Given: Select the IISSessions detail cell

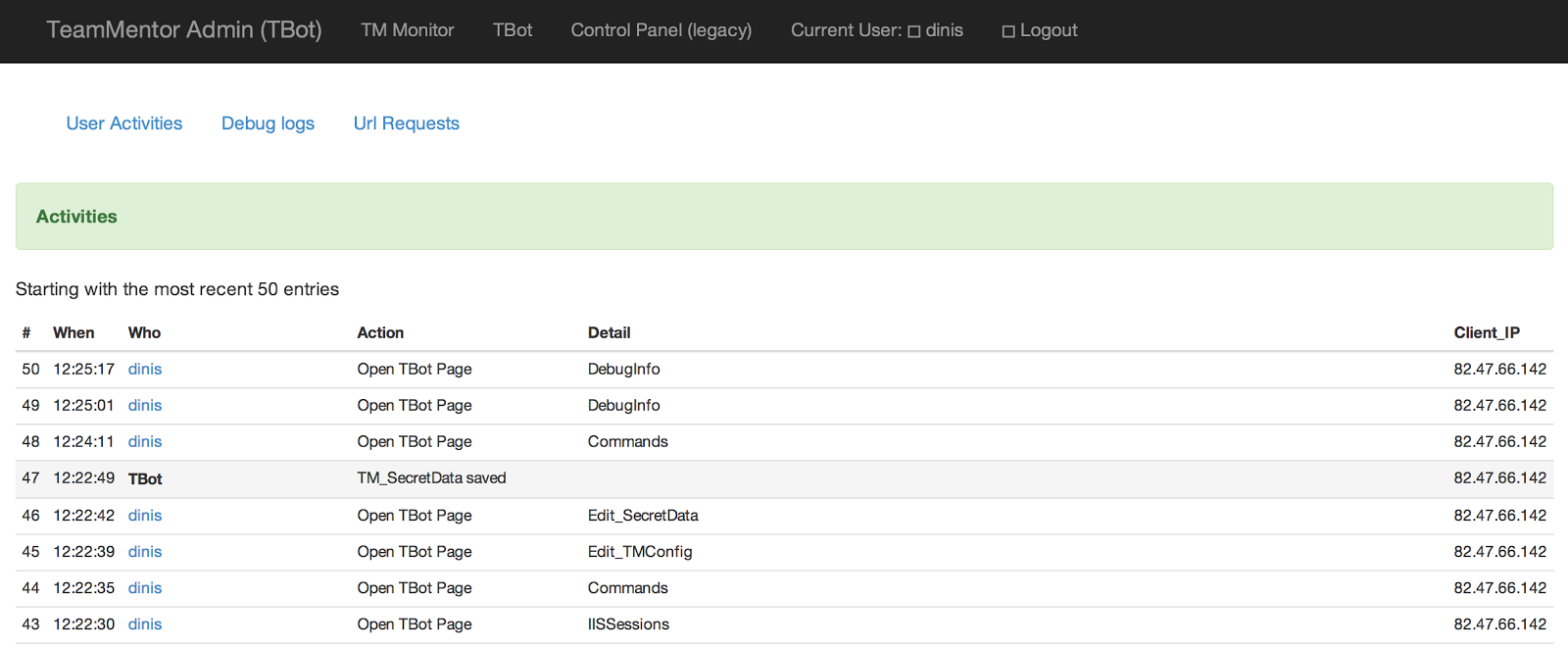Looking at the screenshot, I should tap(628, 624).
